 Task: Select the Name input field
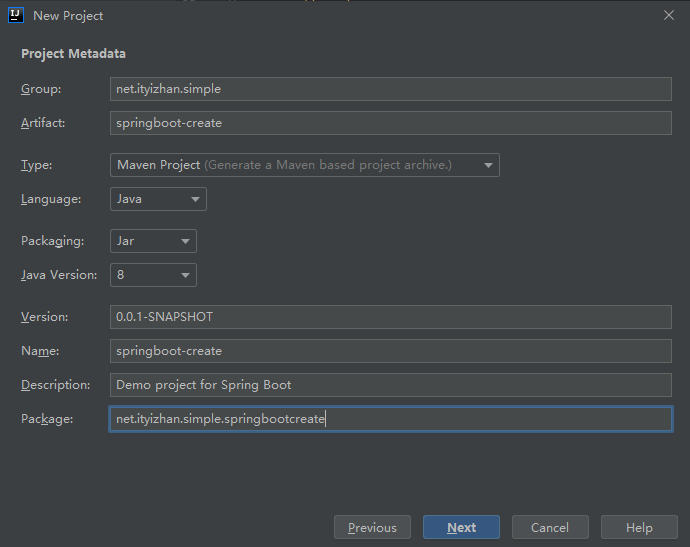[391, 351]
